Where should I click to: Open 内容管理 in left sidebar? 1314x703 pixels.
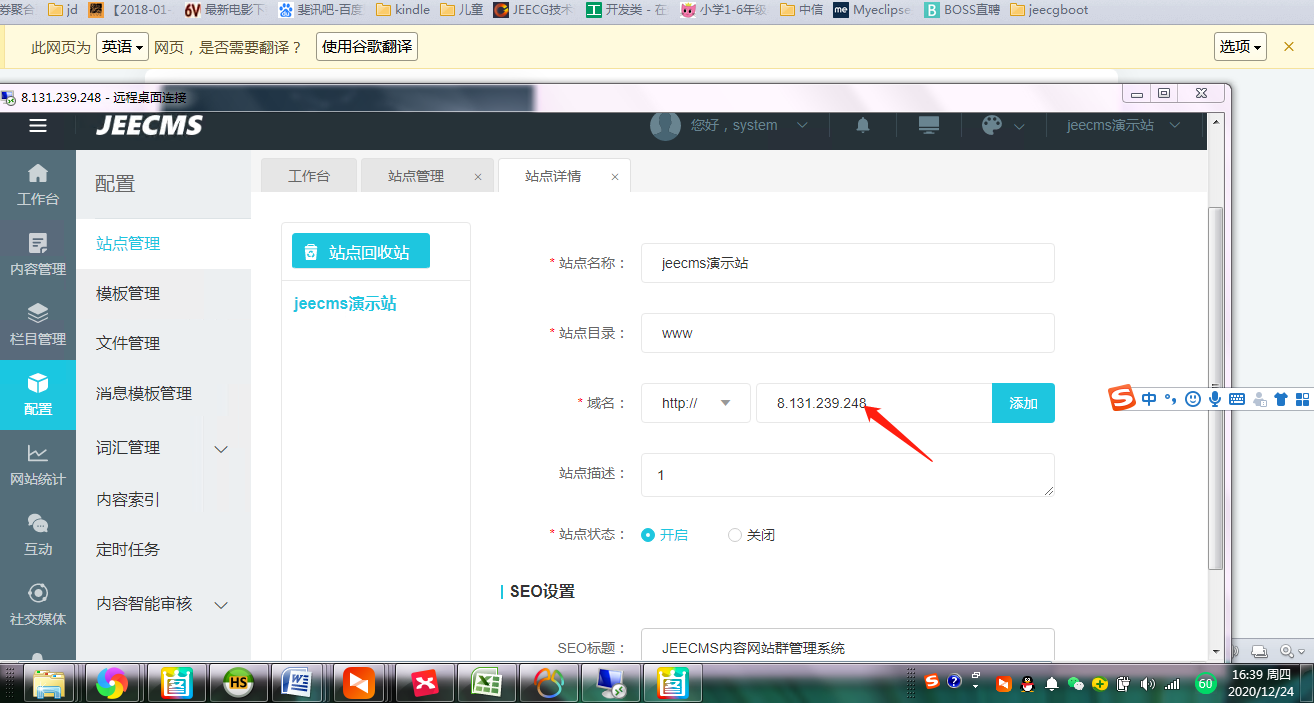(38, 255)
